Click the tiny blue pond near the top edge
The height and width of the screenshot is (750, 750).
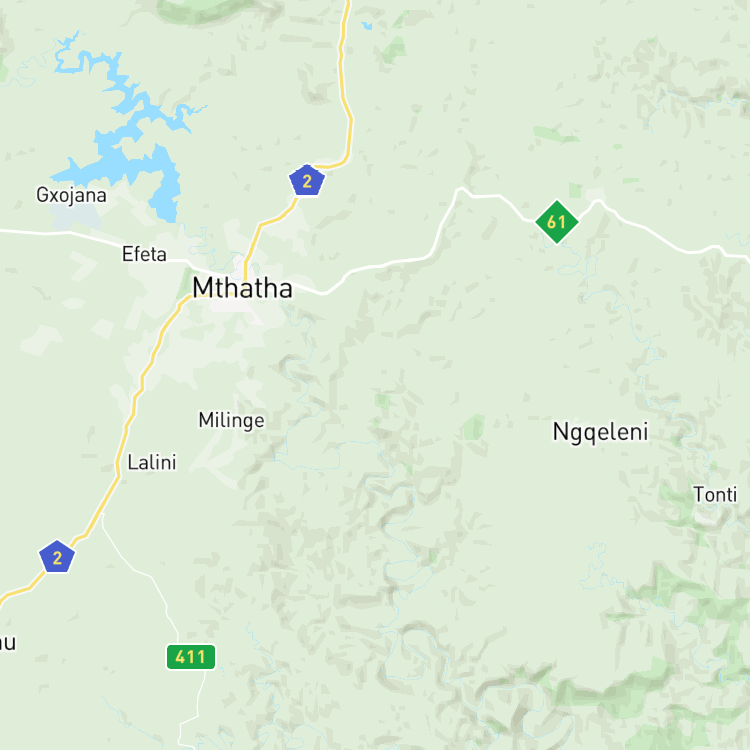tap(367, 25)
